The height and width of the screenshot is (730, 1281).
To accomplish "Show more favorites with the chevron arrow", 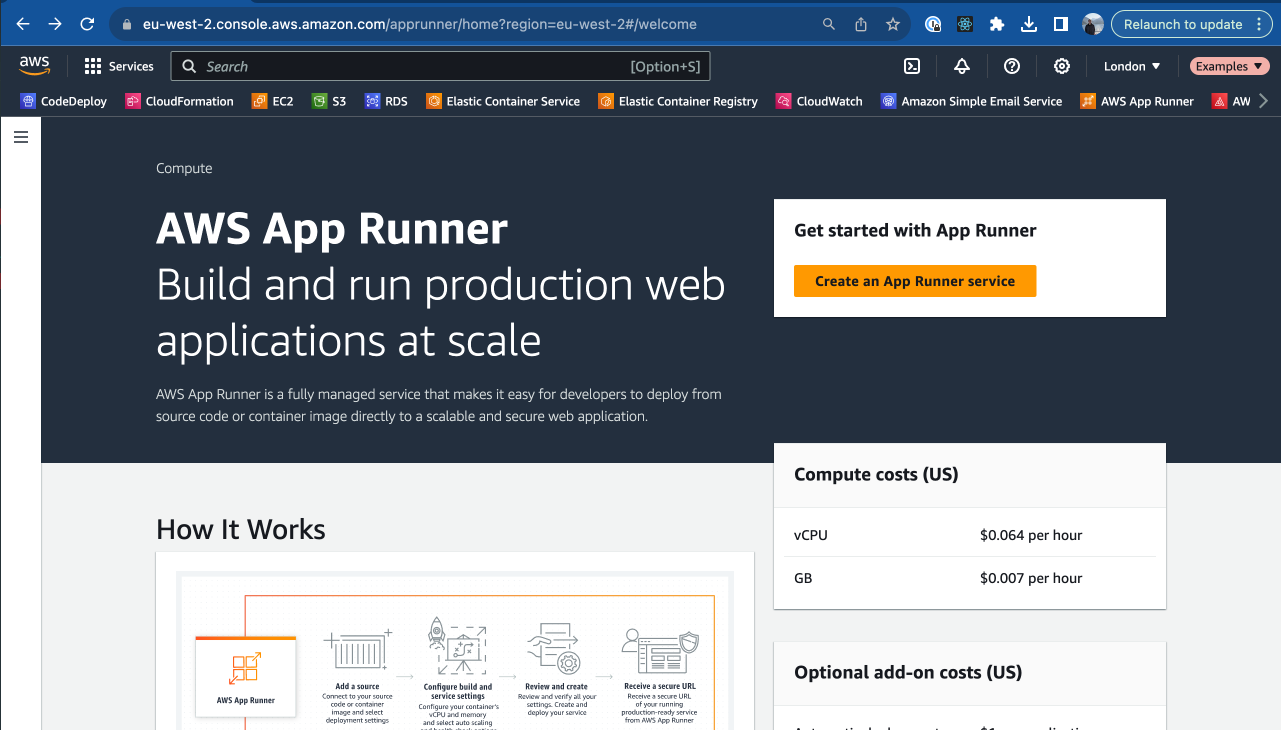I will point(1264,101).
